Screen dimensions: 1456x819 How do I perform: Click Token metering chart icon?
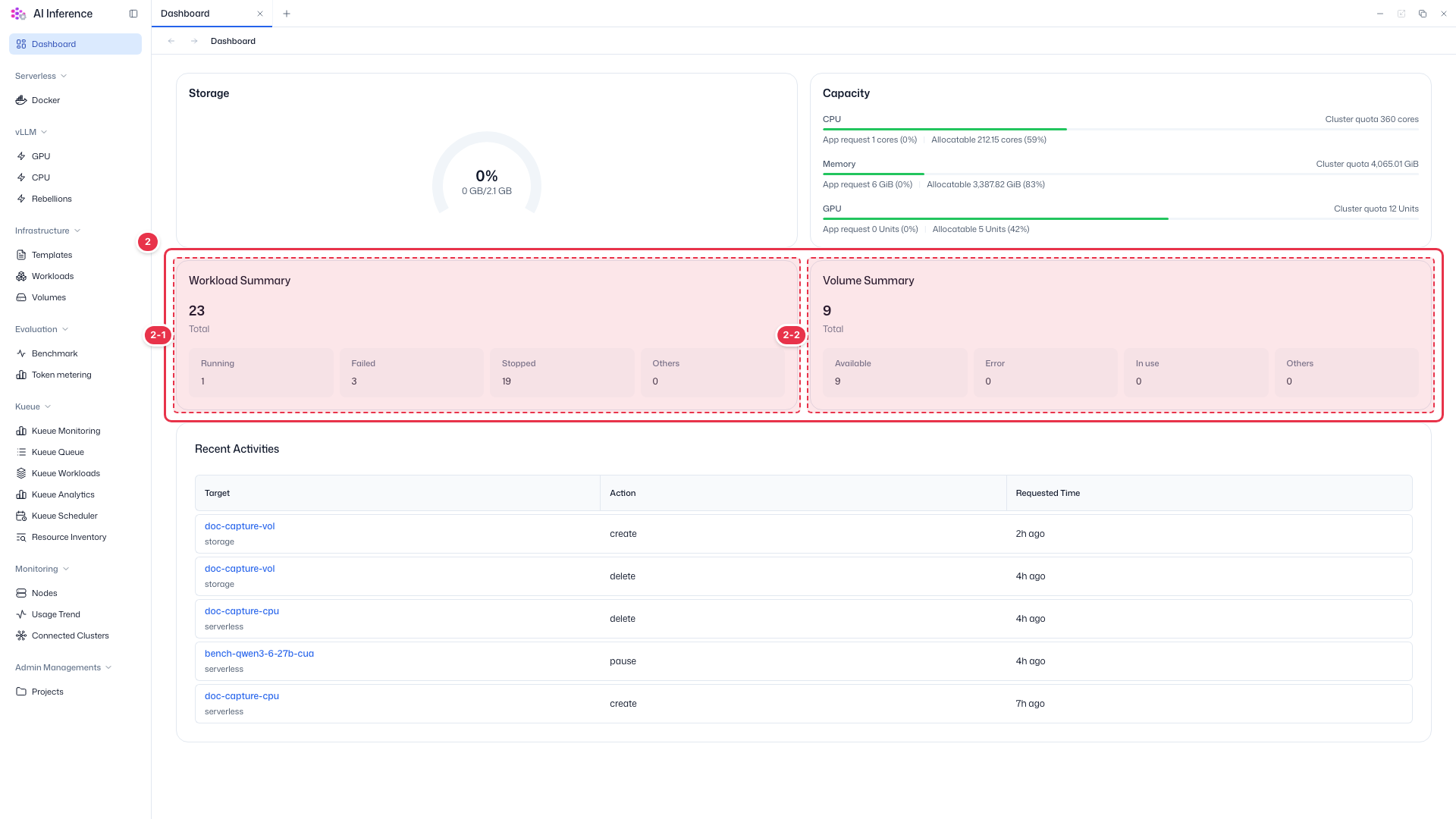coord(21,375)
